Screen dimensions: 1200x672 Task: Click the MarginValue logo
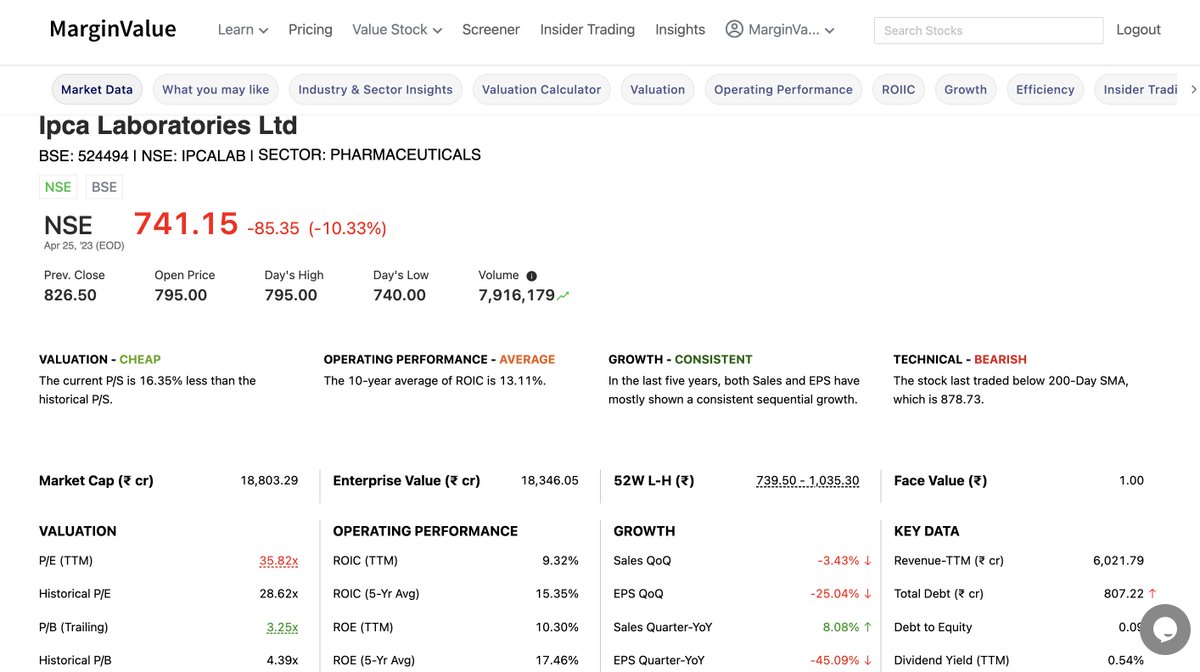point(112,28)
